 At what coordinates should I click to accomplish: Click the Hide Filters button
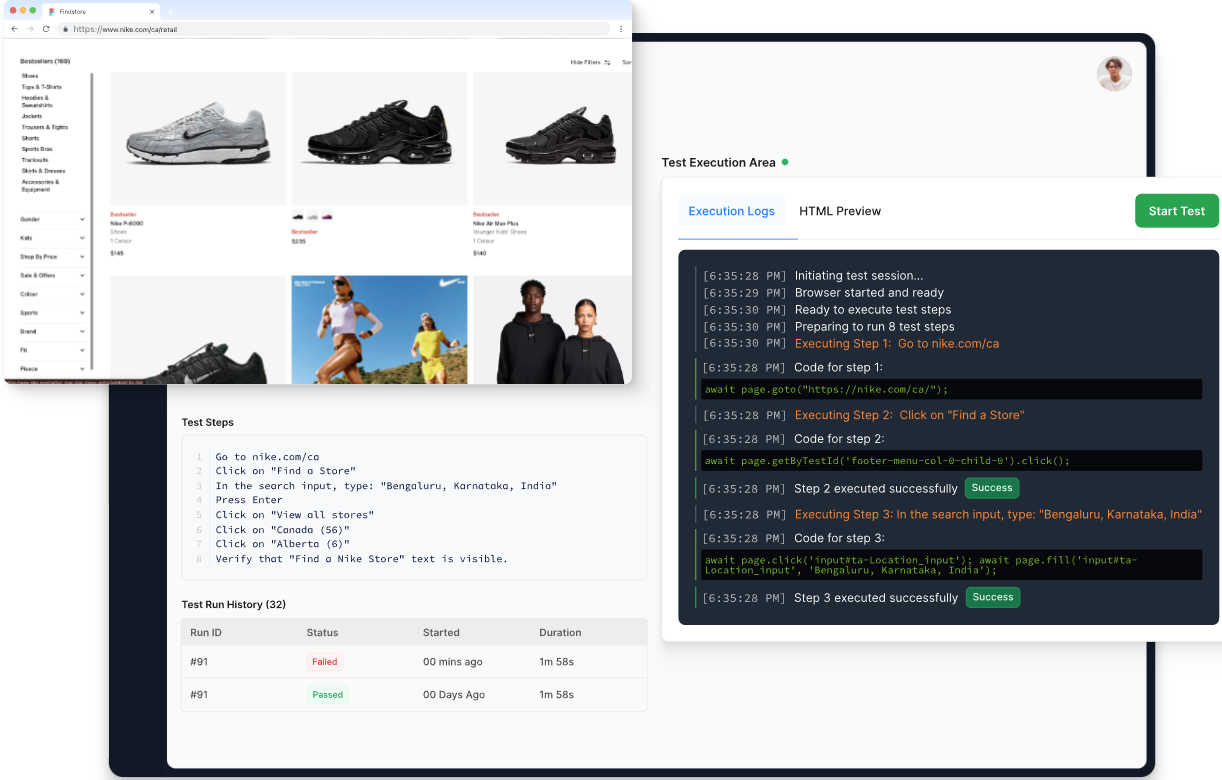click(x=590, y=62)
